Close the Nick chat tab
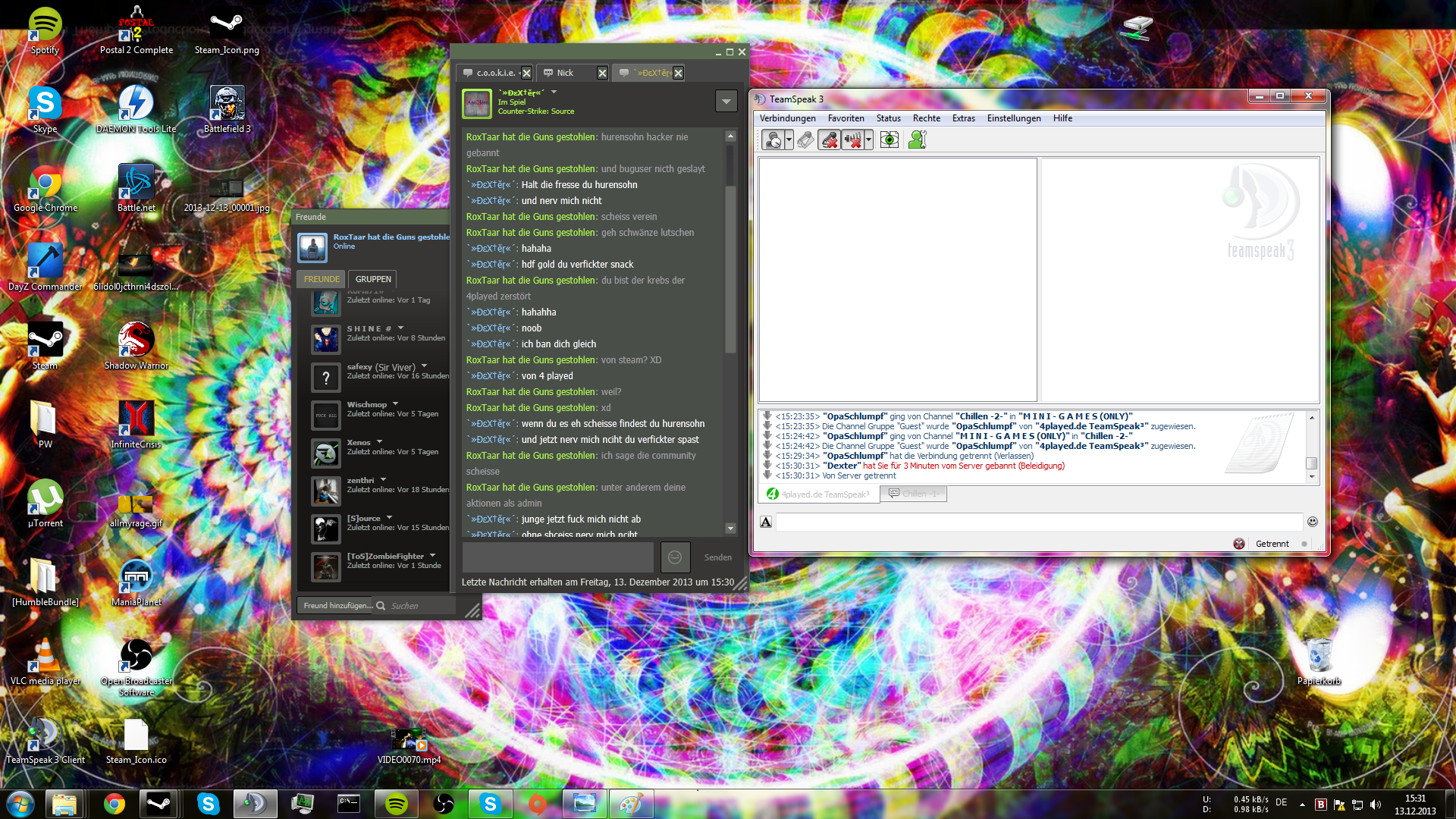Image resolution: width=1456 pixels, height=819 pixels. [602, 73]
